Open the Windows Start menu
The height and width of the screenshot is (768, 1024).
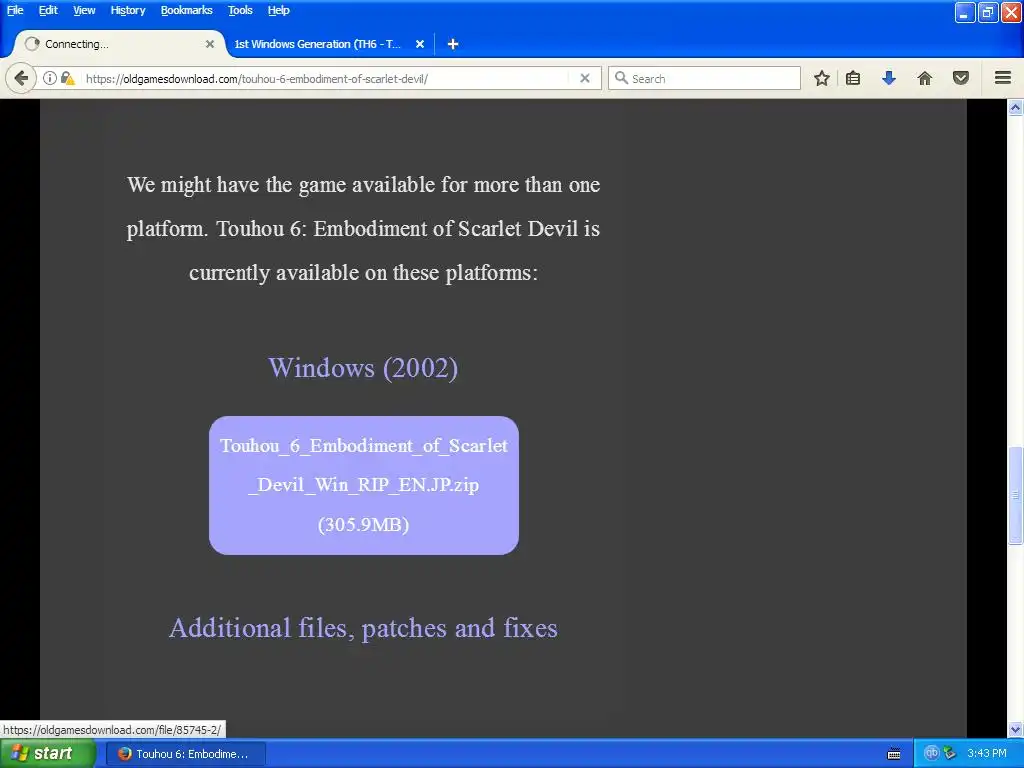click(x=46, y=754)
